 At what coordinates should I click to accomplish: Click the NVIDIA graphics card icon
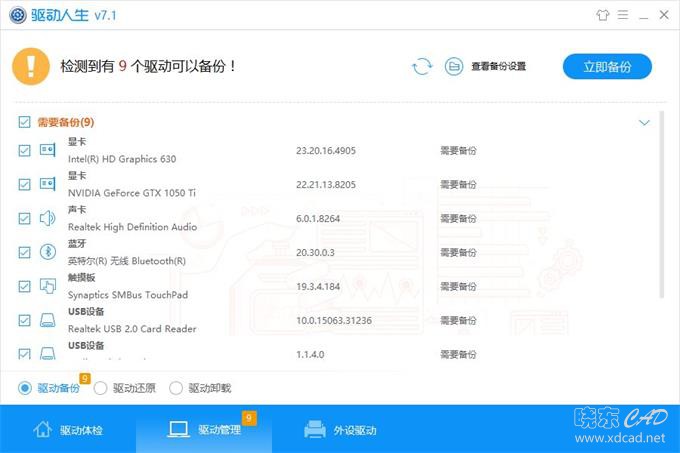[48, 184]
